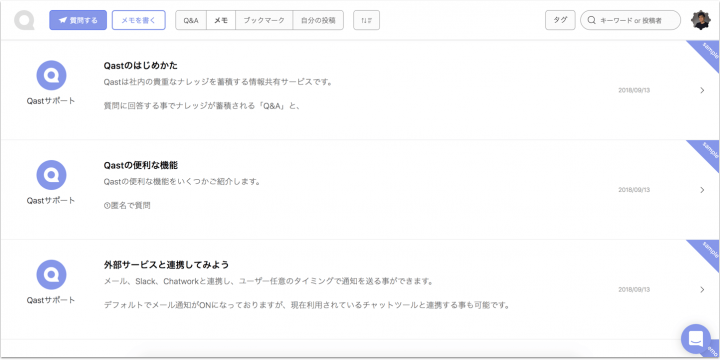This screenshot has height=360, width=720.
Task: Click the text ①匿名で質問
Action: 127,206
